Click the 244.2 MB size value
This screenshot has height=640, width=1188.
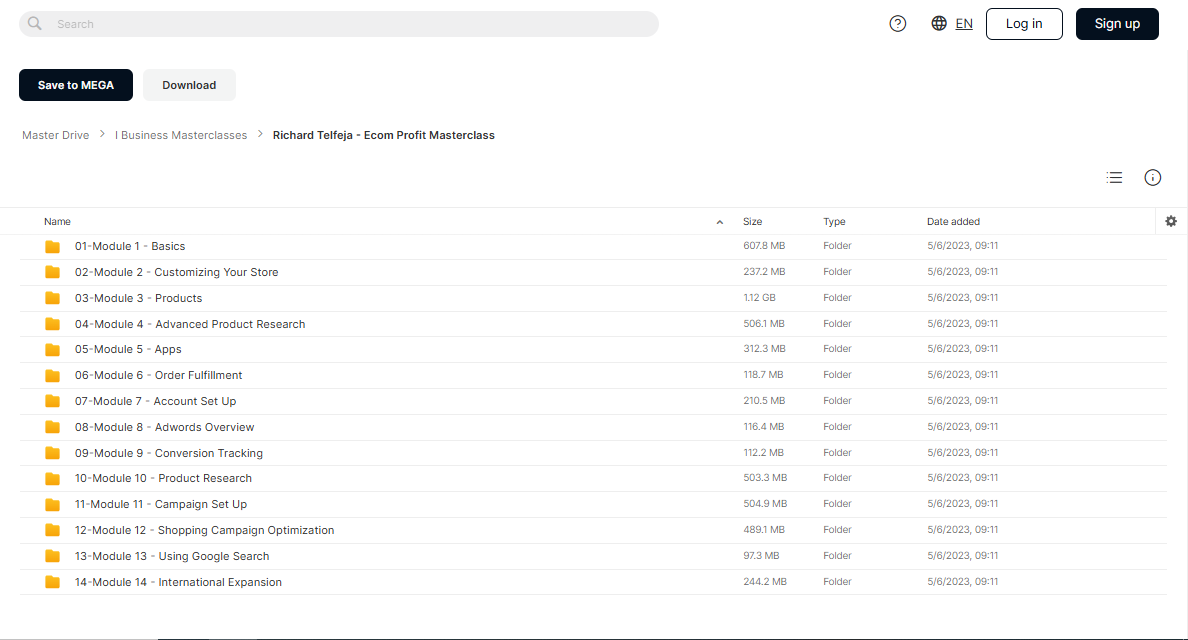[764, 582]
